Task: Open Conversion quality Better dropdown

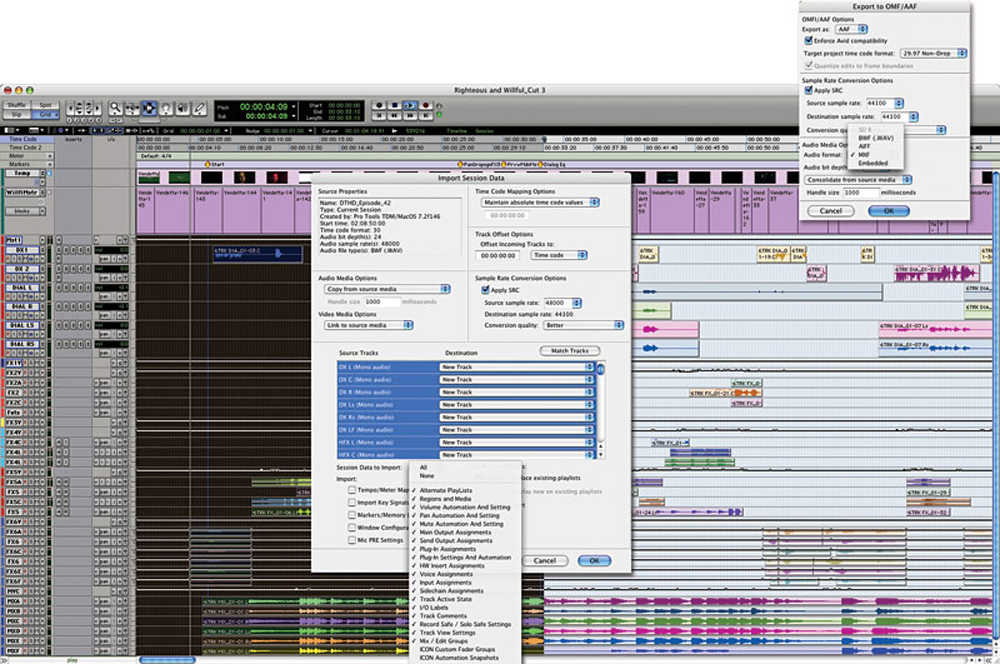Action: pyautogui.click(x=584, y=325)
